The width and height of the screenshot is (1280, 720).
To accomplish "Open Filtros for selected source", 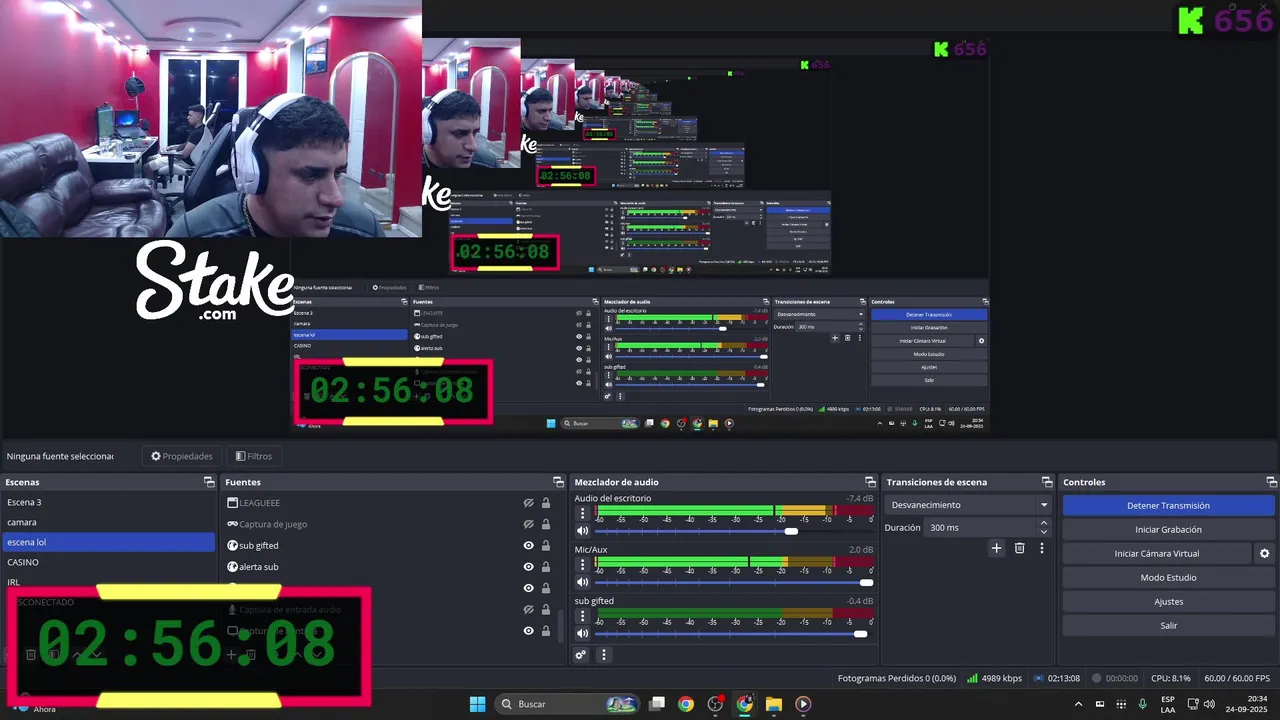I will coord(254,456).
